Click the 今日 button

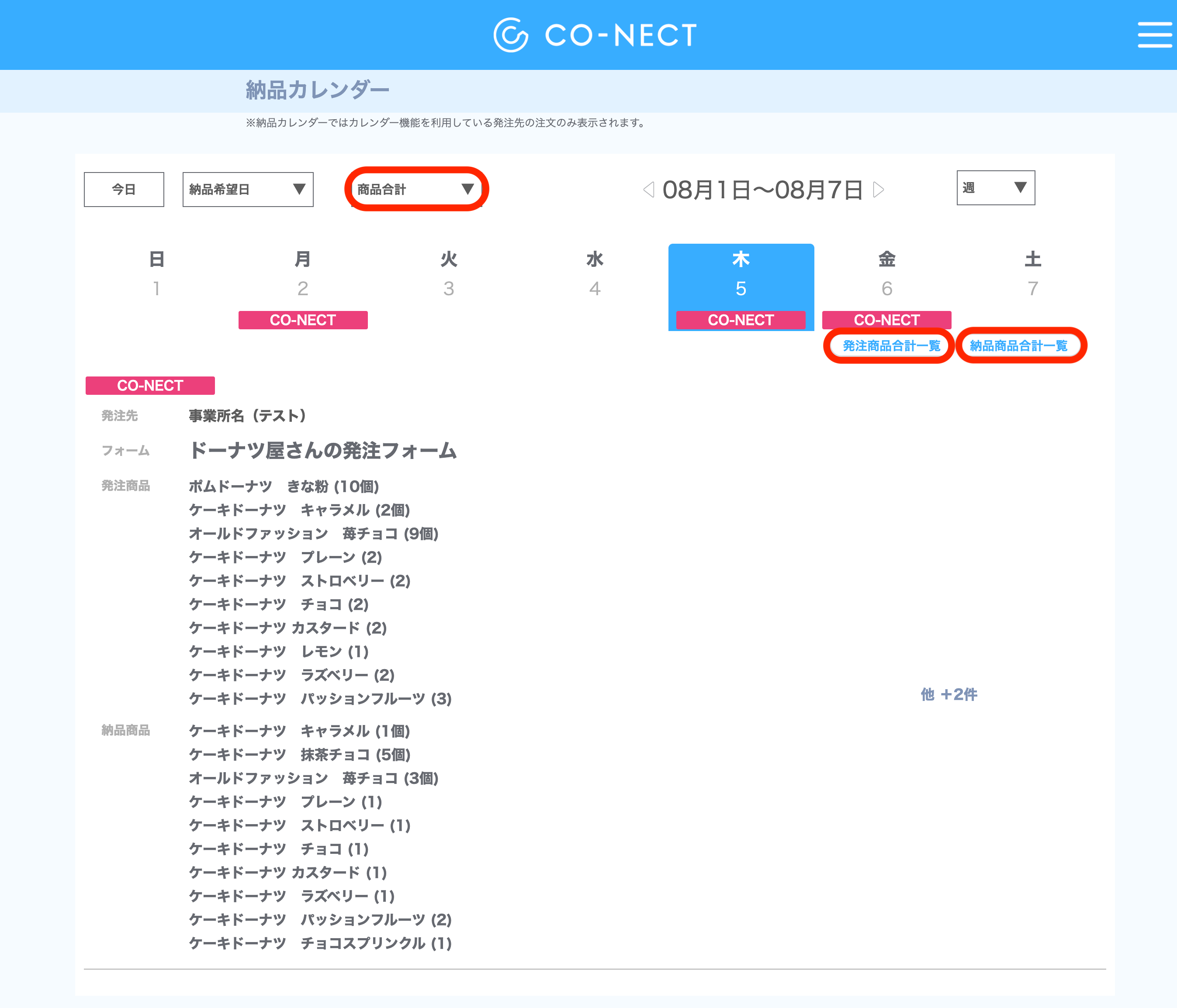point(124,190)
